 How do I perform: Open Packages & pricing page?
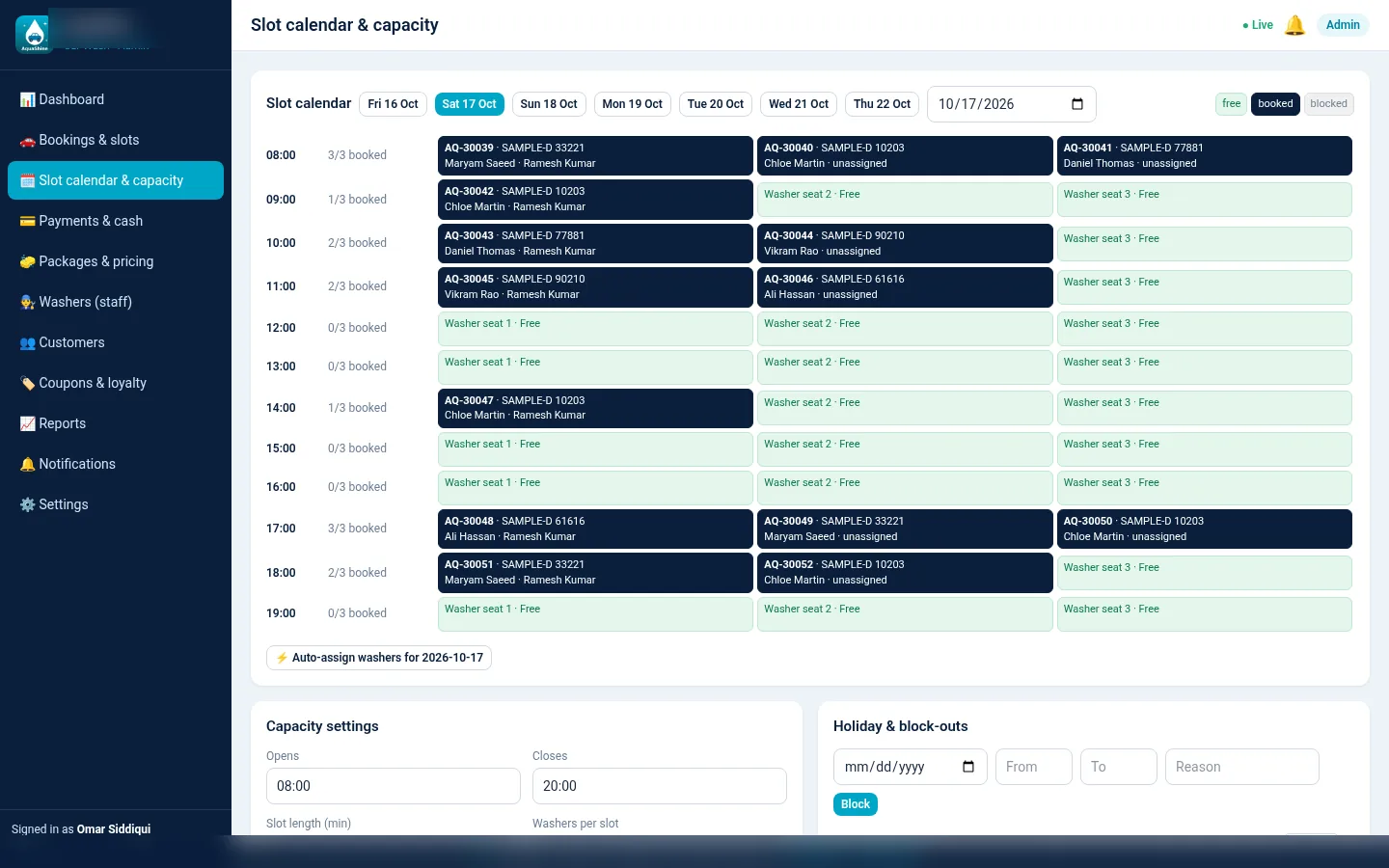point(116,261)
